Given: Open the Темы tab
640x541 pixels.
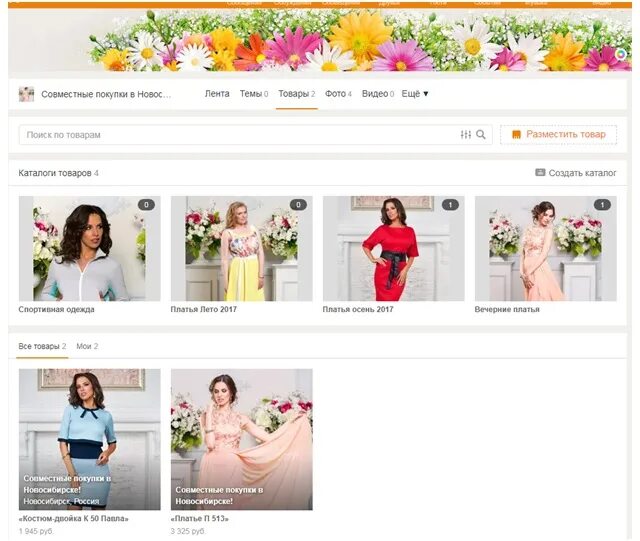Looking at the screenshot, I should (254, 94).
